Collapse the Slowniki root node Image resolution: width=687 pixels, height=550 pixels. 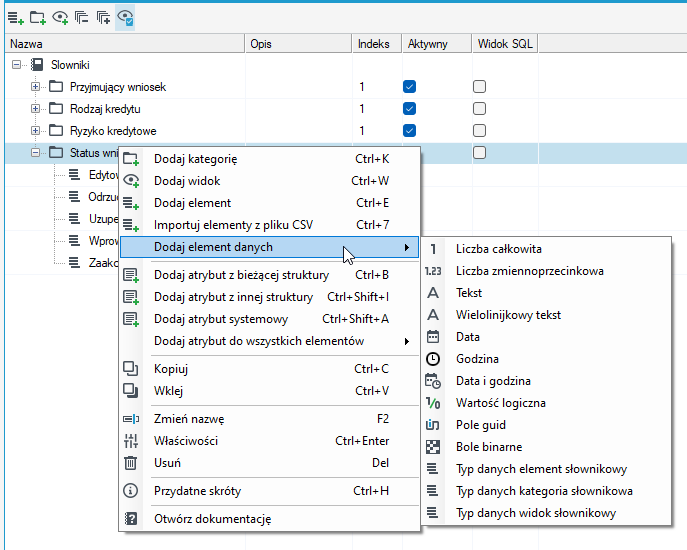[x=16, y=65]
